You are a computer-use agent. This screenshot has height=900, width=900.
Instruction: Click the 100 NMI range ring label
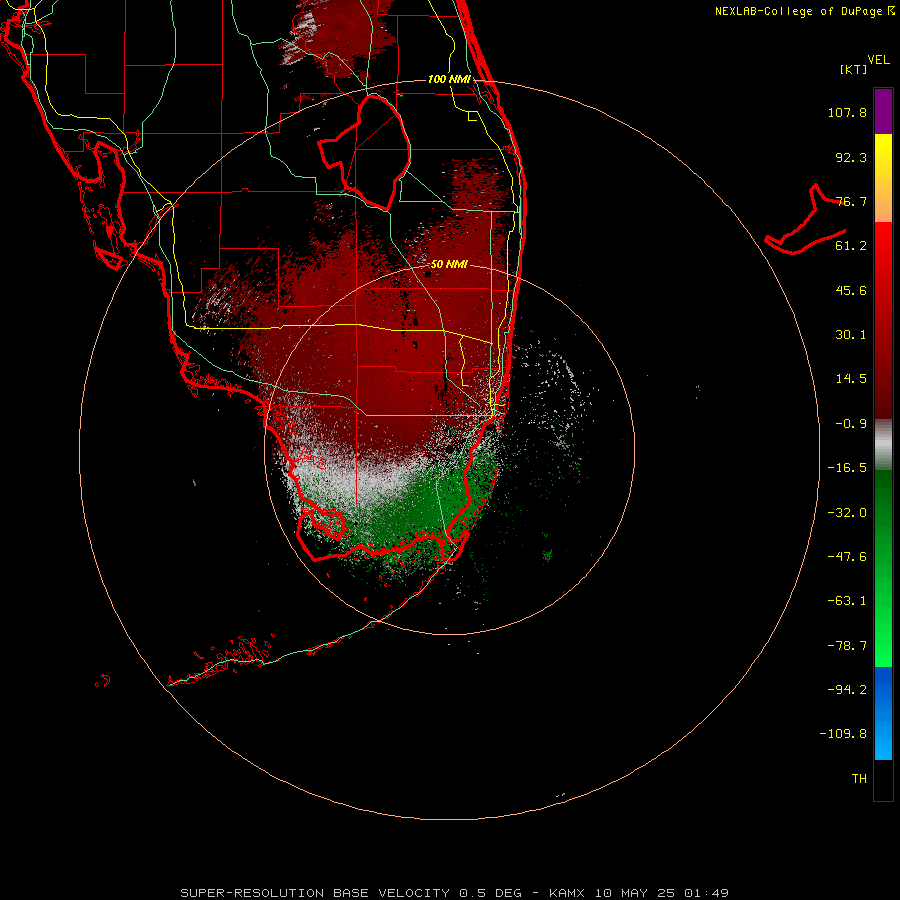pos(449,79)
